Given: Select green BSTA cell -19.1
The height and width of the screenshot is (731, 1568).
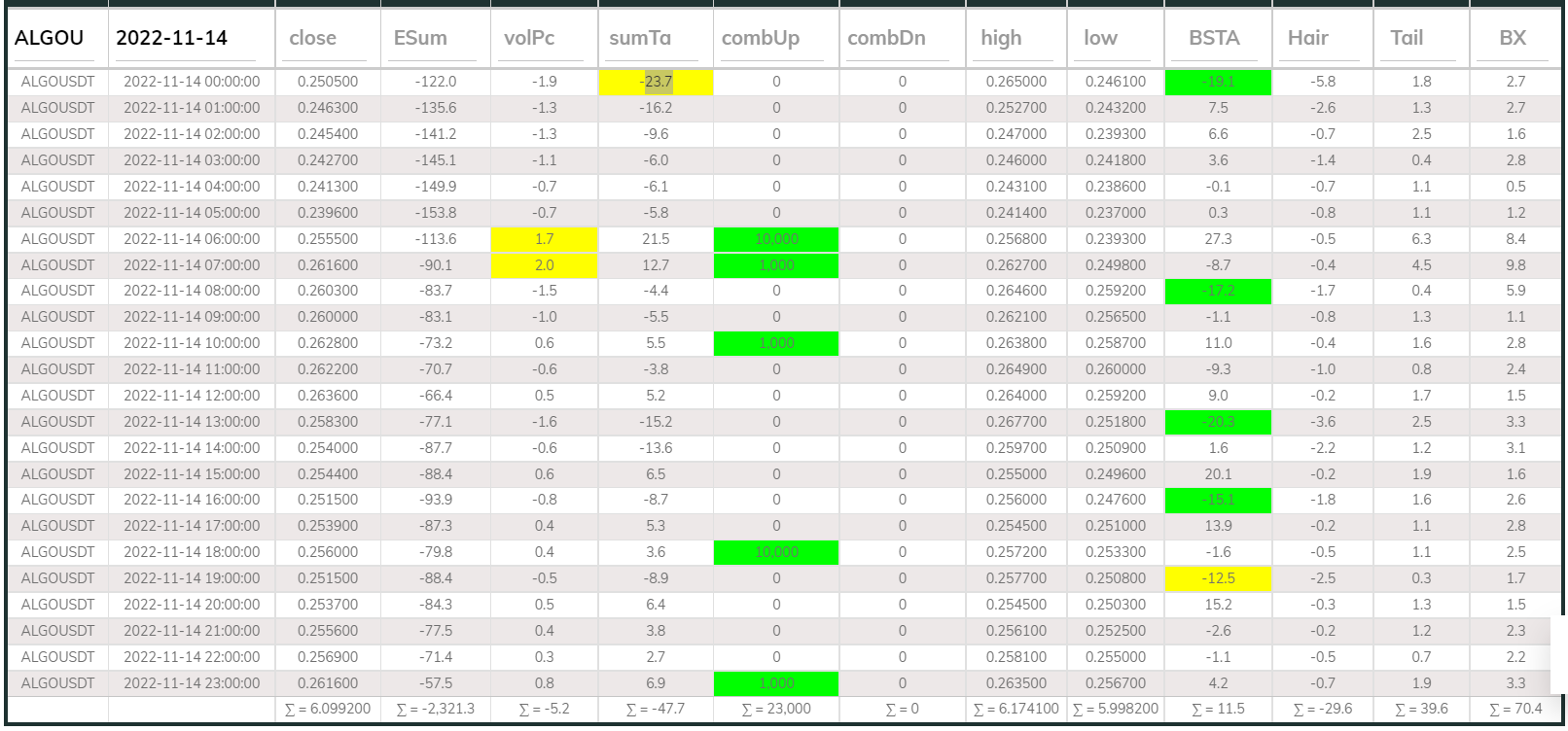Looking at the screenshot, I should (1218, 82).
